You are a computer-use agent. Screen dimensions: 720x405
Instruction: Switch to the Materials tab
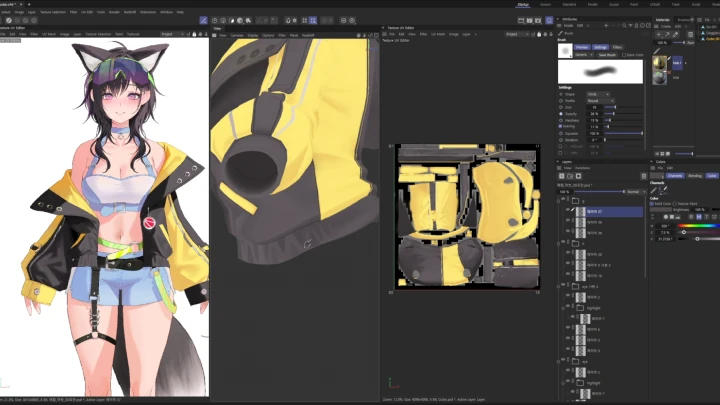click(x=663, y=20)
